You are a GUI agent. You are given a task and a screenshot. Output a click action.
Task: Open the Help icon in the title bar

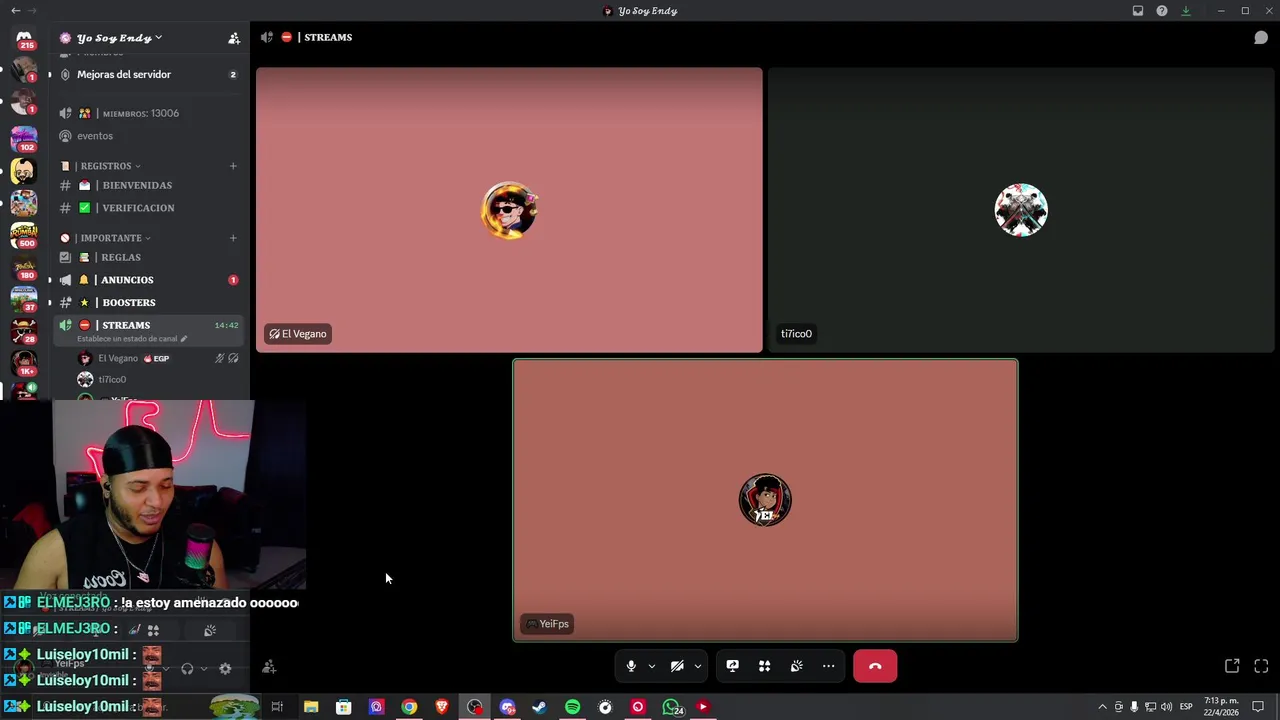(1162, 11)
